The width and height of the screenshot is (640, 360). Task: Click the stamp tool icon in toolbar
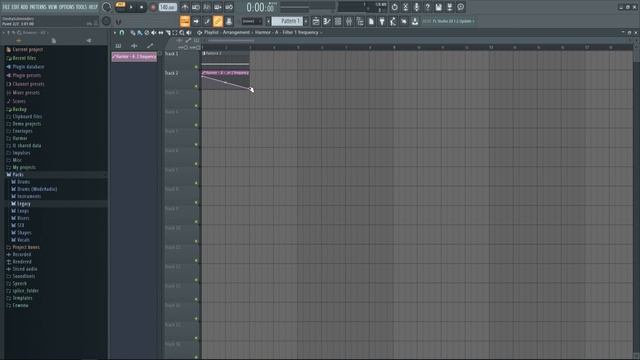coord(229,21)
